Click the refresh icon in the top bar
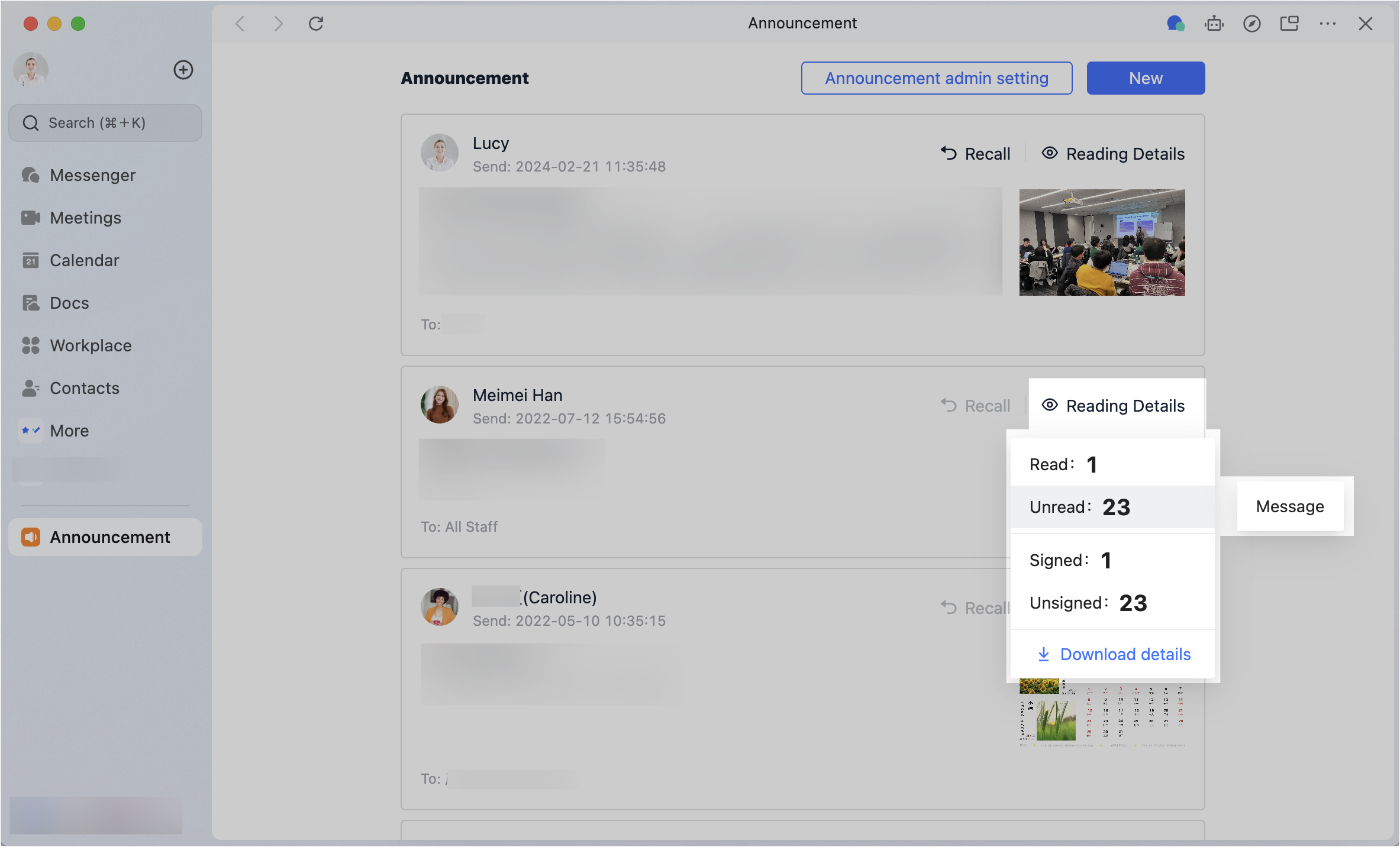The height and width of the screenshot is (847, 1400). [316, 24]
